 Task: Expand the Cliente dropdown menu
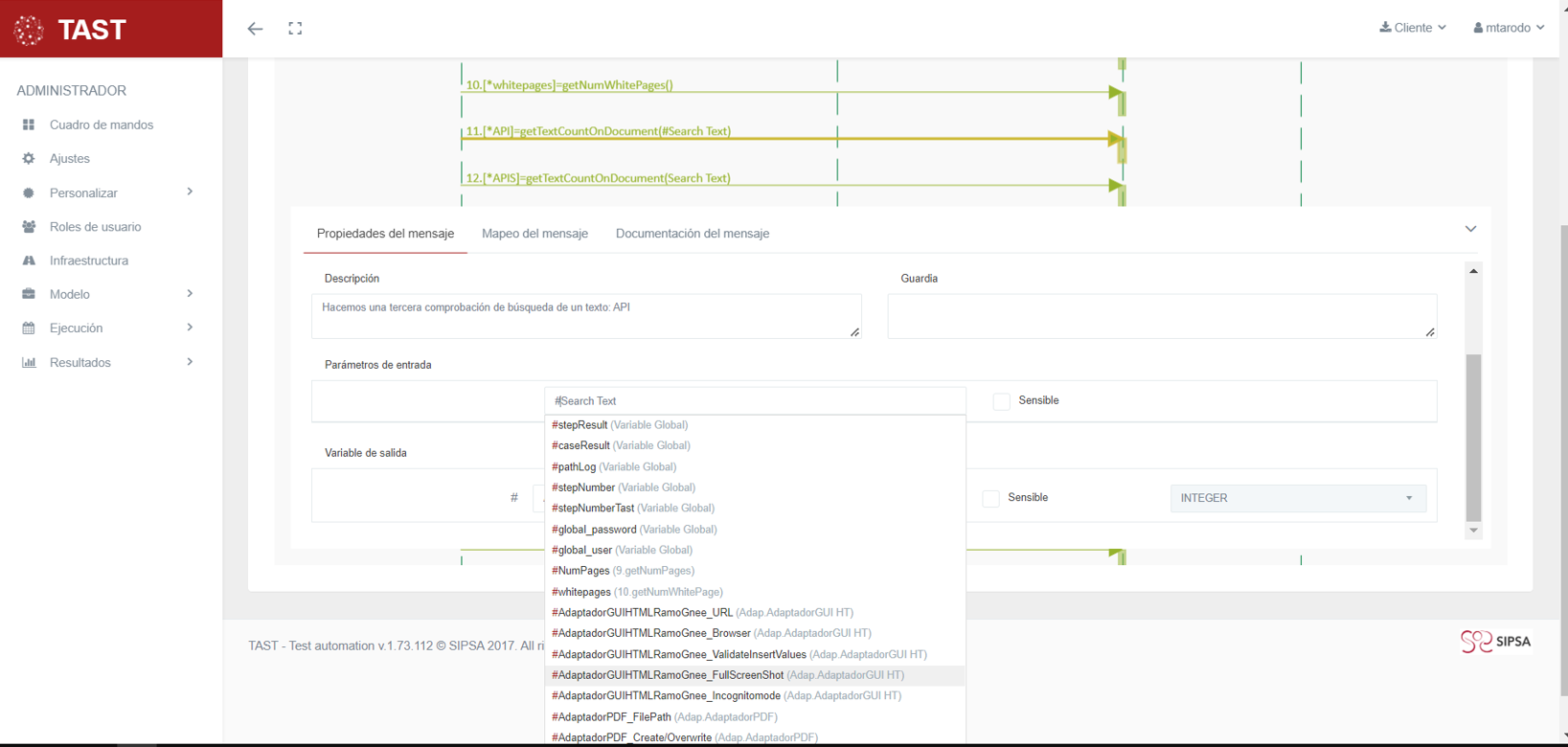(1413, 28)
